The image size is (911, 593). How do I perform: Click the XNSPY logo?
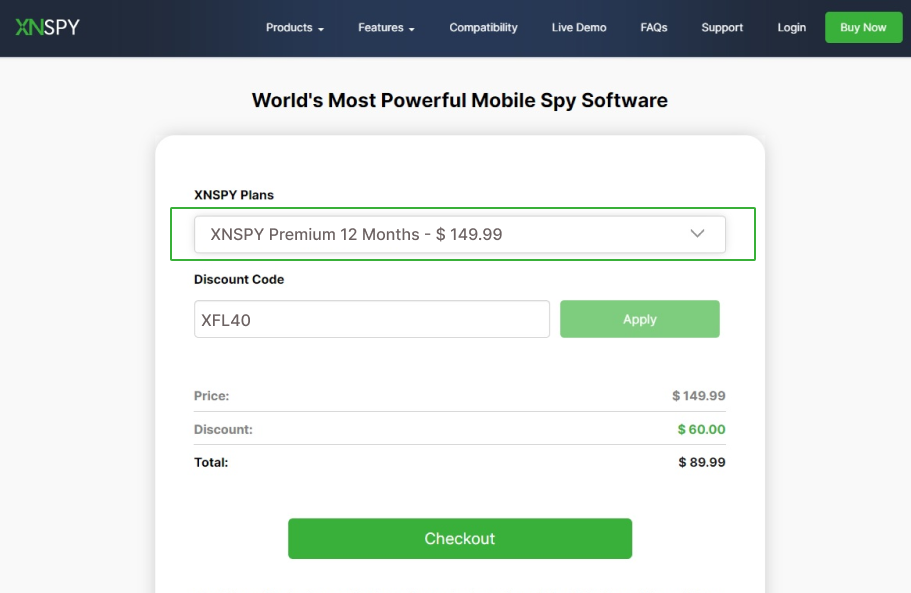click(x=47, y=27)
